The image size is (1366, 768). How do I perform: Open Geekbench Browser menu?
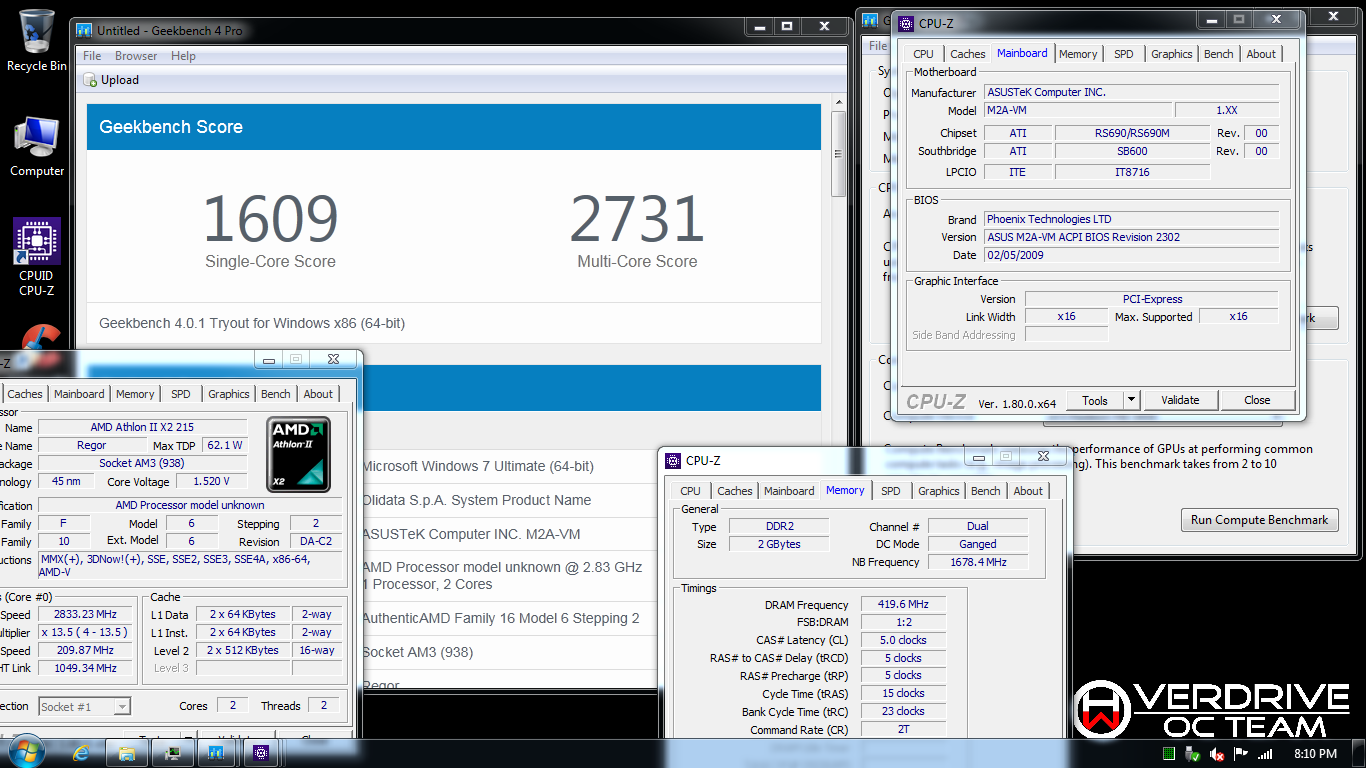click(136, 56)
